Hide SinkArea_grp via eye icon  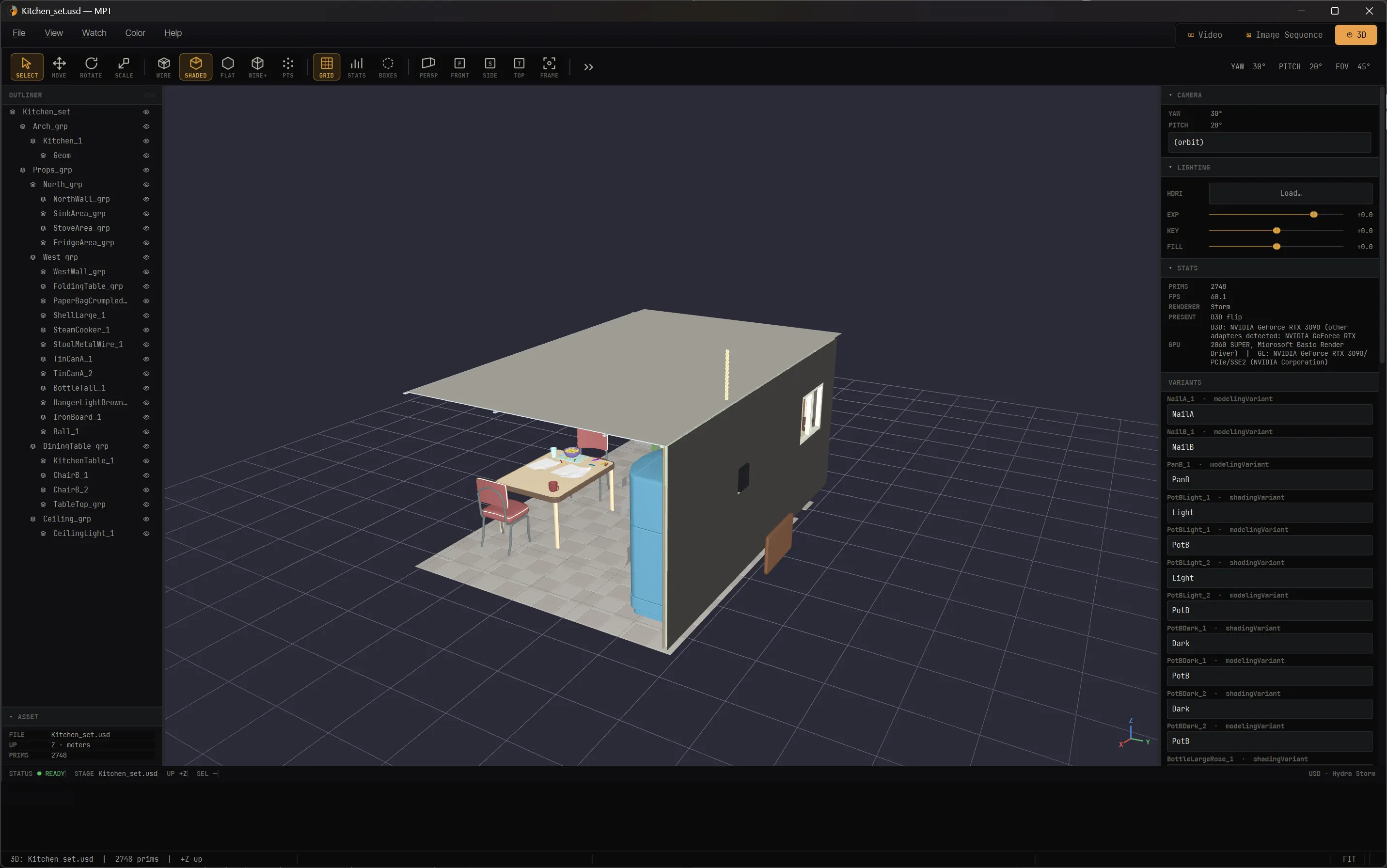(146, 214)
